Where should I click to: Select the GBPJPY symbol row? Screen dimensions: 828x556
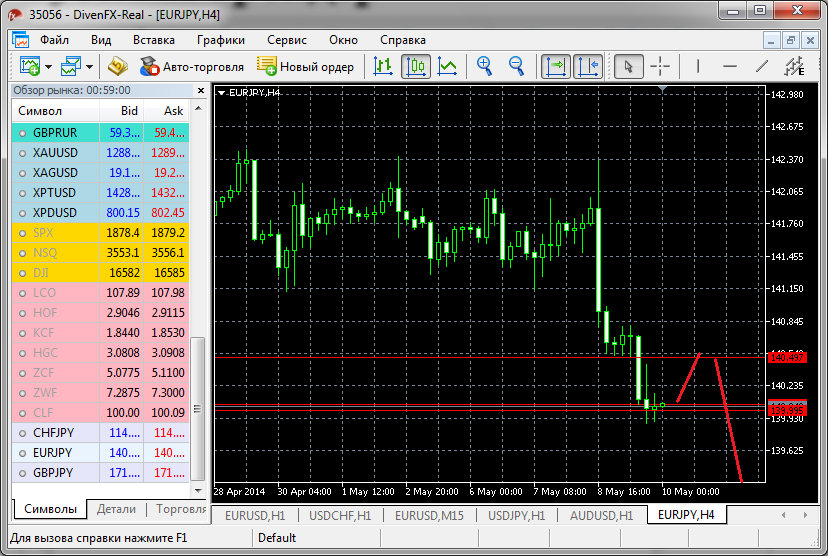point(100,473)
